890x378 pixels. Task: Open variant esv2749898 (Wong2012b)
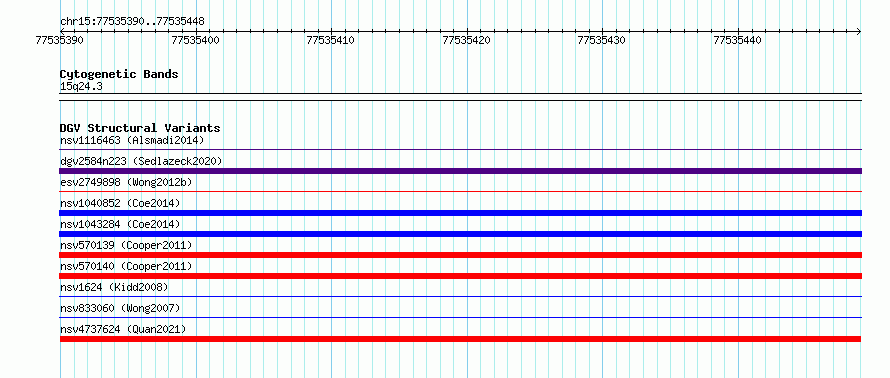point(126,182)
